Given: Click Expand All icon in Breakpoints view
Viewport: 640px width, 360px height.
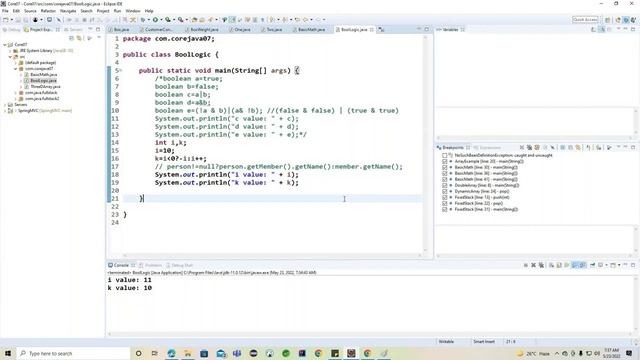Looking at the screenshot, I should click(563, 147).
